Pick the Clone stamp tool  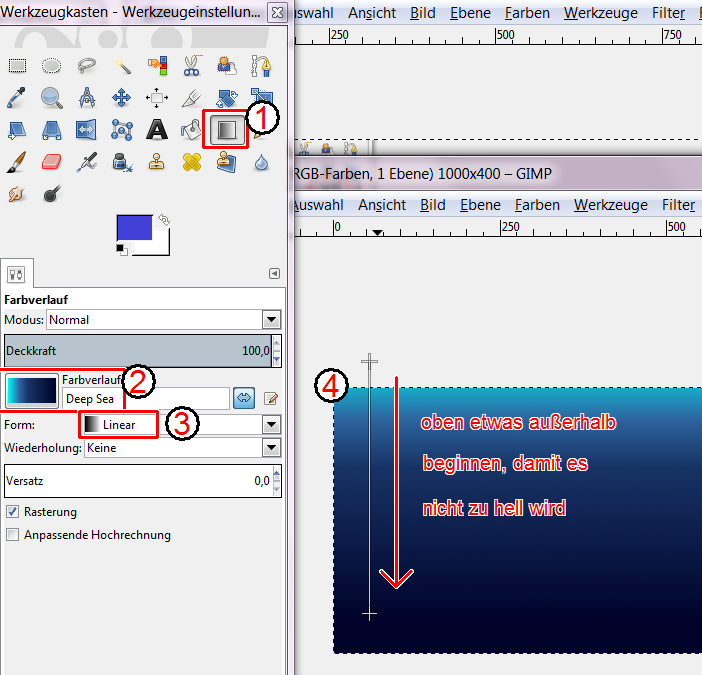pyautogui.click(x=157, y=162)
